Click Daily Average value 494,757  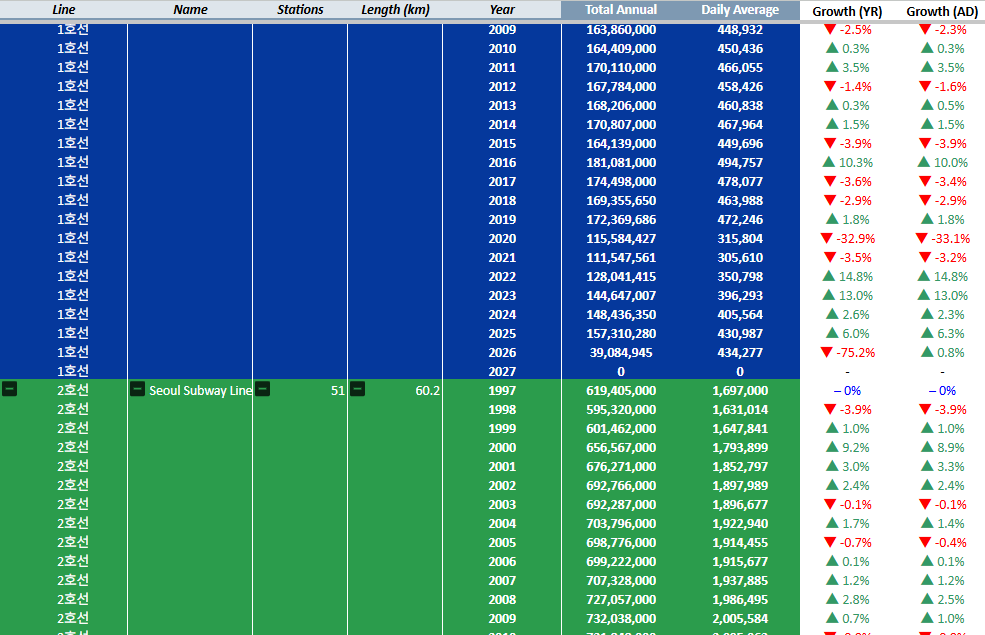coord(740,163)
